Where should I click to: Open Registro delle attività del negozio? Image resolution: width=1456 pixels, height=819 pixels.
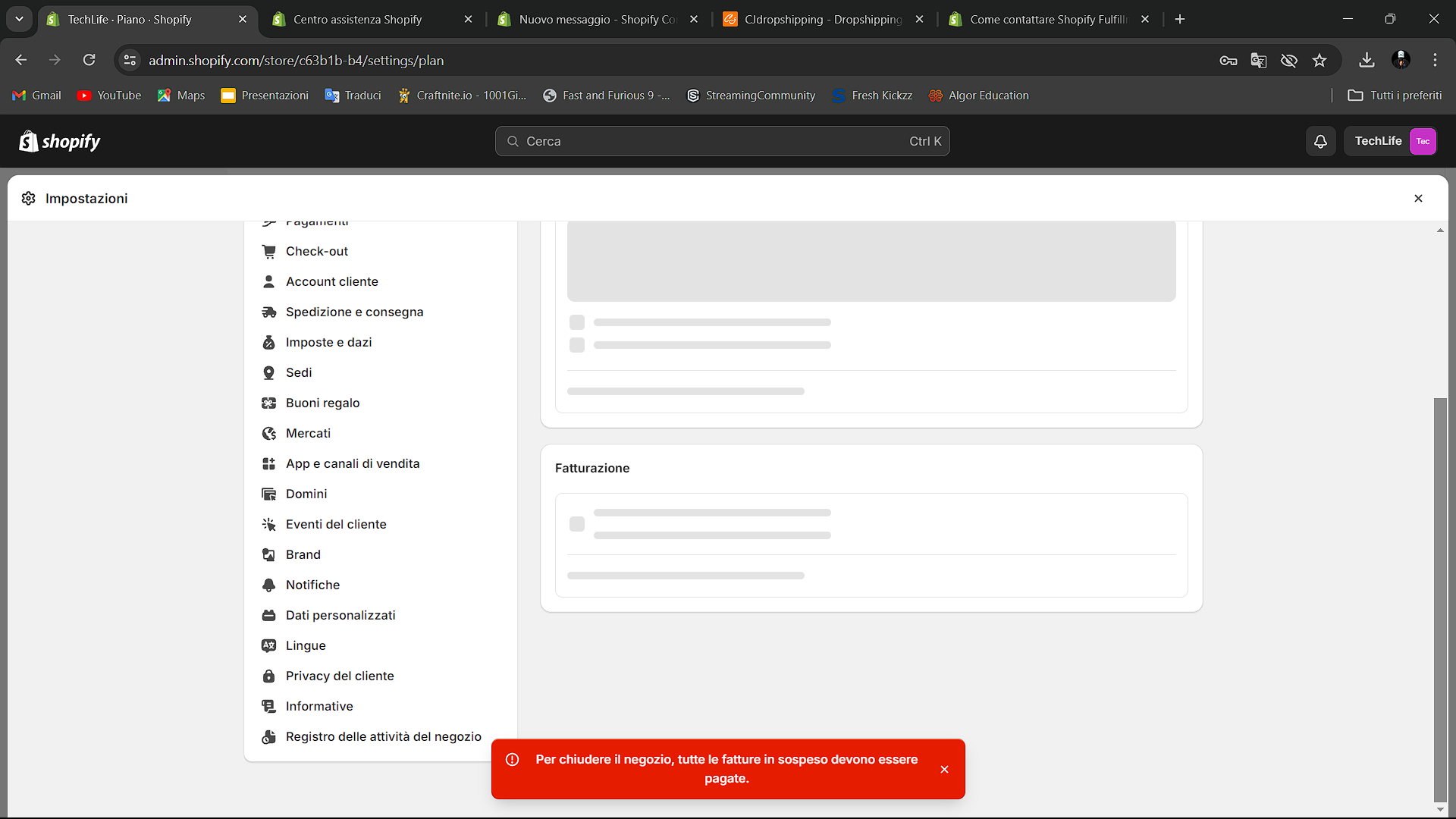click(x=383, y=737)
